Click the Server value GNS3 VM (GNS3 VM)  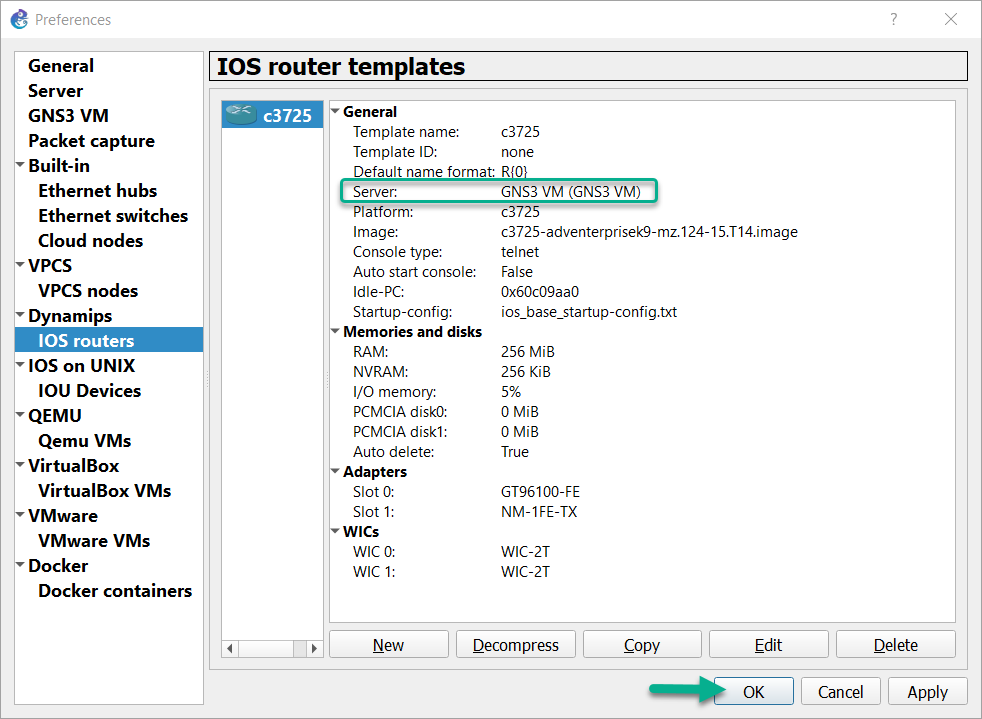(571, 192)
